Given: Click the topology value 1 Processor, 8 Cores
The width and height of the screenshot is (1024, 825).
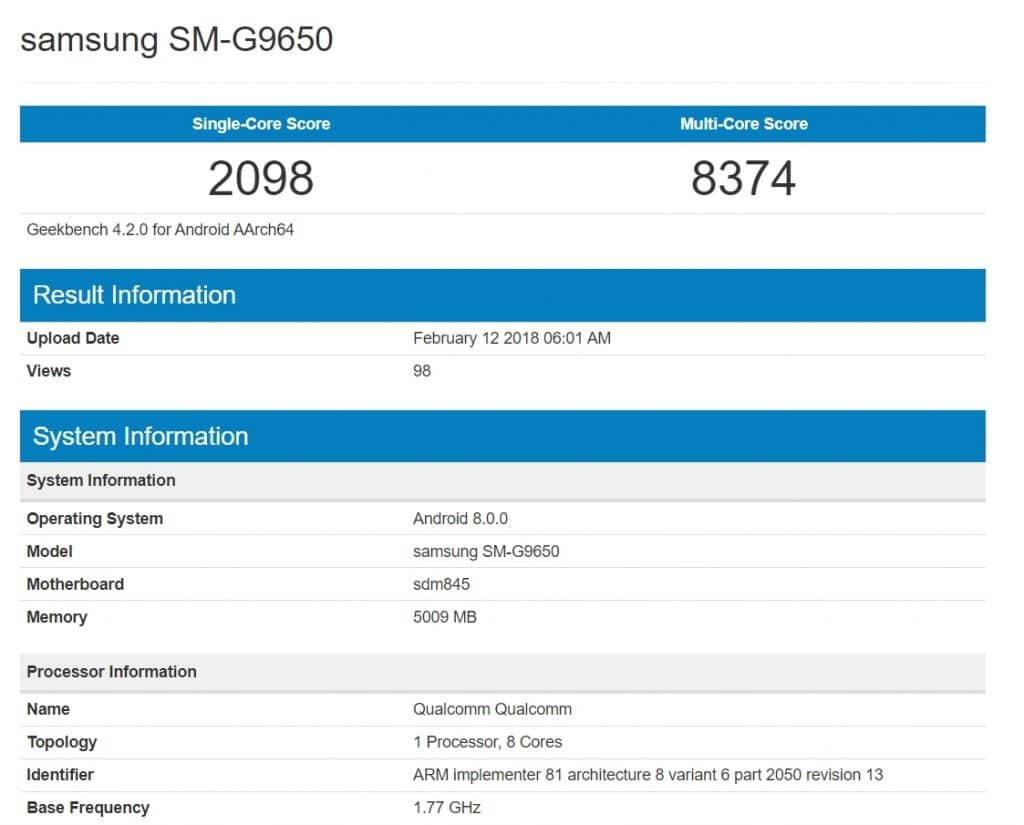Looking at the screenshot, I should pos(487,742).
